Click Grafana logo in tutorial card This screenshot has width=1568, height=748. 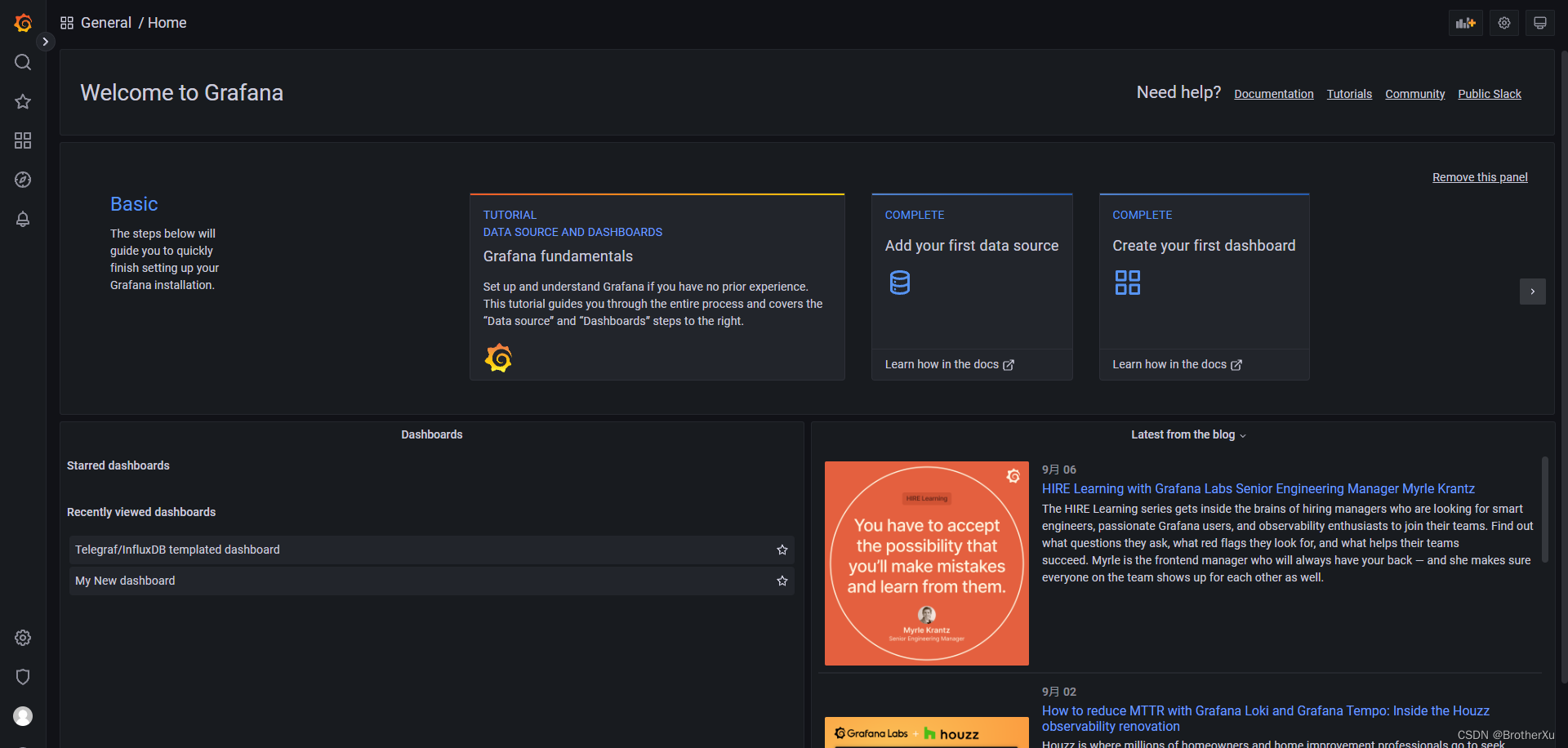pos(498,358)
